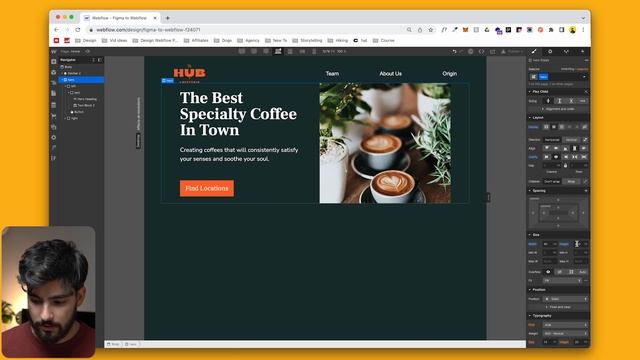Open the Fit dropdown
Screen dimensions: 640x360
coord(562,281)
